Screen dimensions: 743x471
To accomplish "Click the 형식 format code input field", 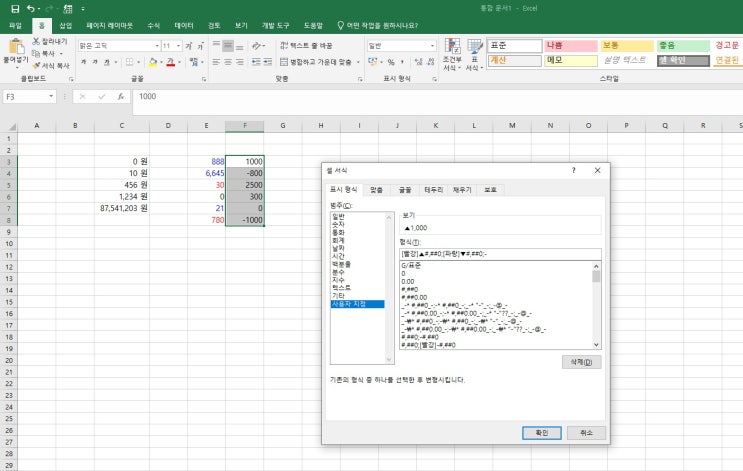I will 498,254.
